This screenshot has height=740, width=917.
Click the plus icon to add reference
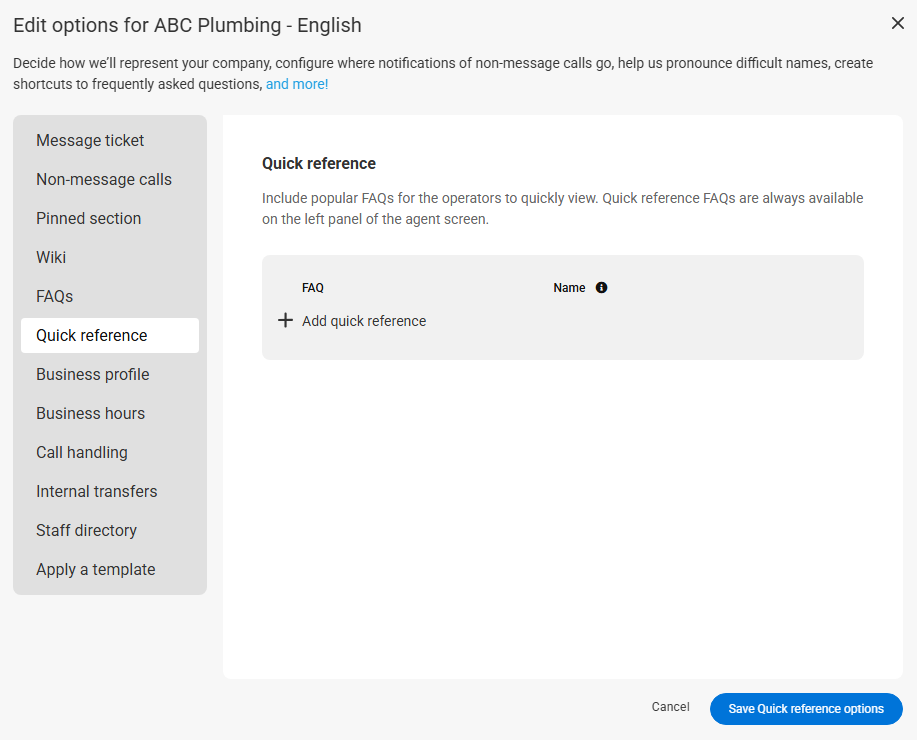[x=285, y=321]
